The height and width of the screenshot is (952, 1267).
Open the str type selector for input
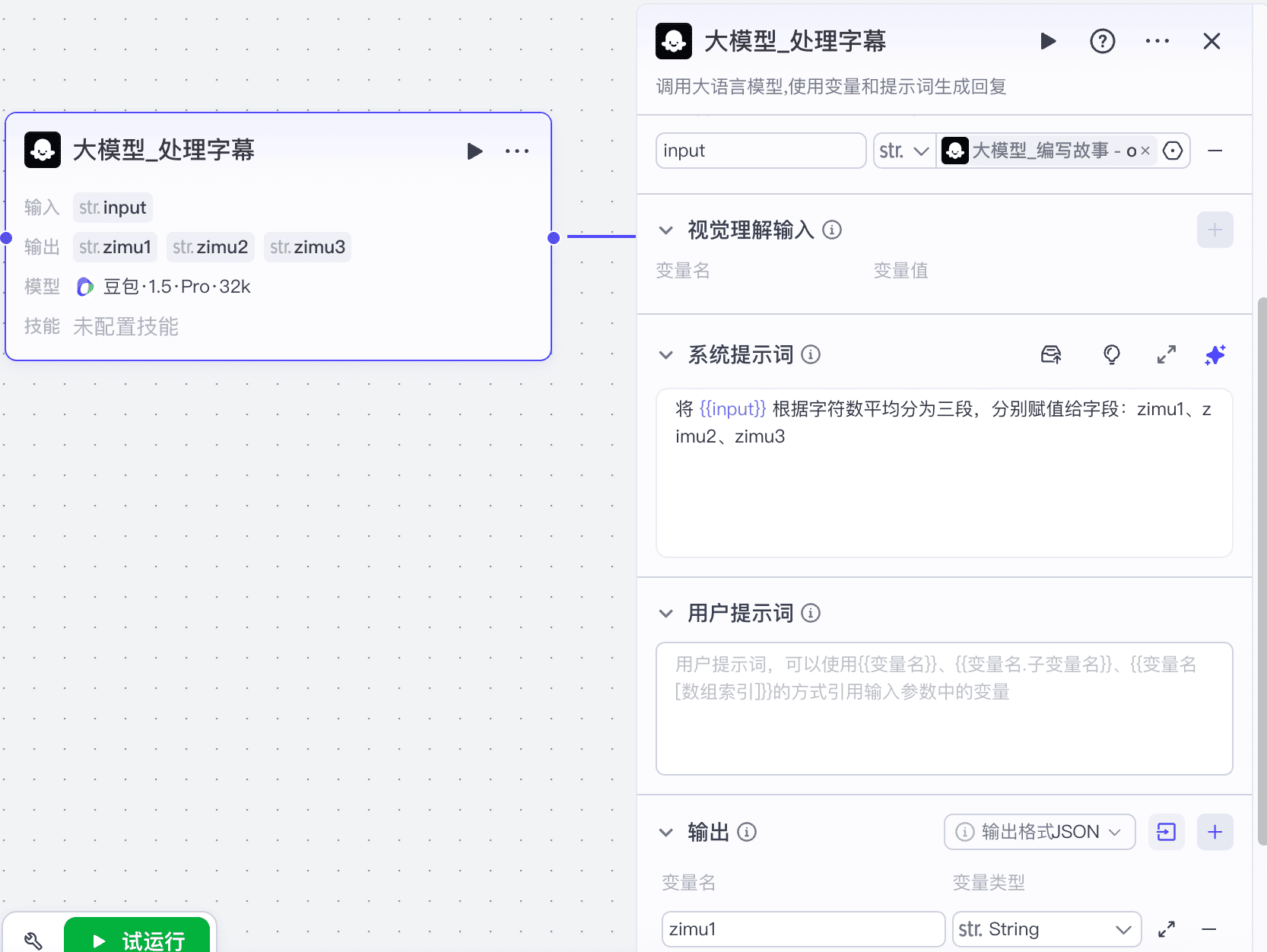[x=904, y=151]
